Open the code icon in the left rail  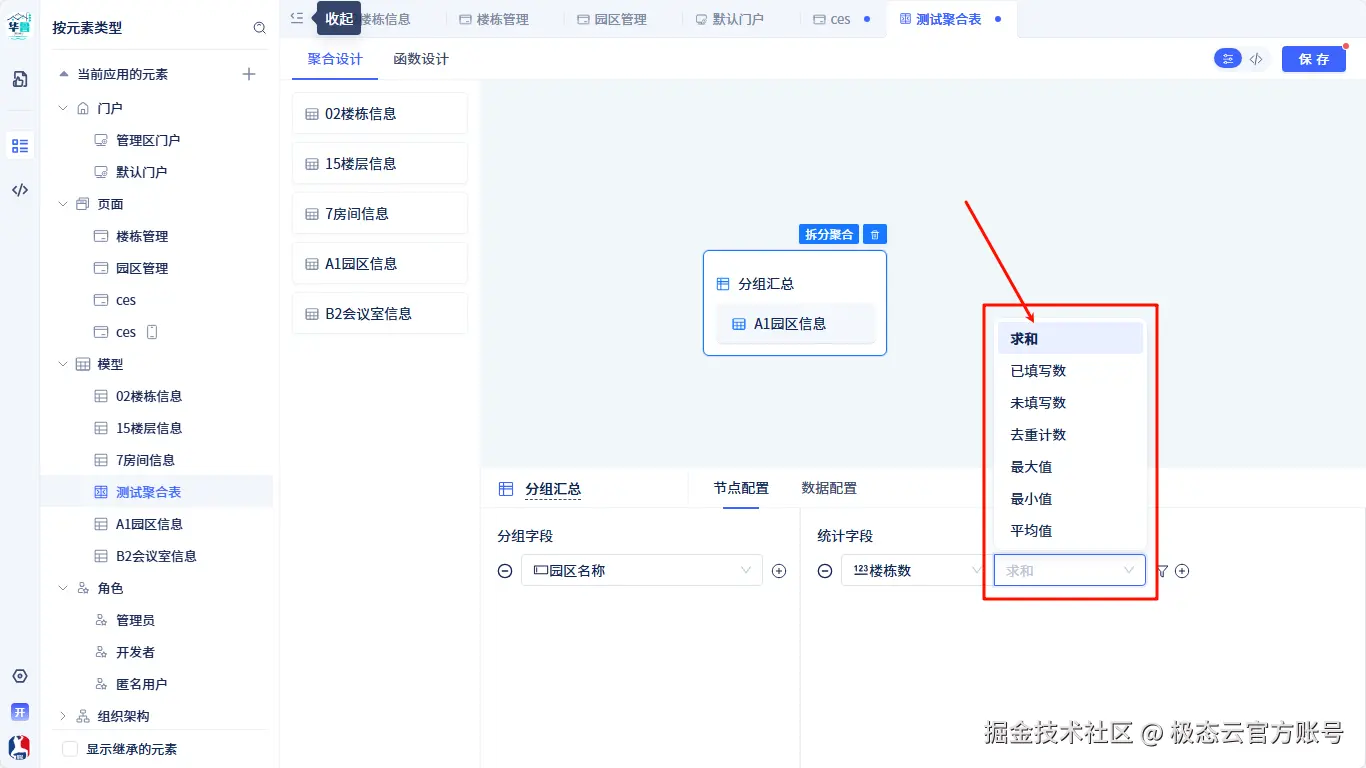click(x=20, y=190)
